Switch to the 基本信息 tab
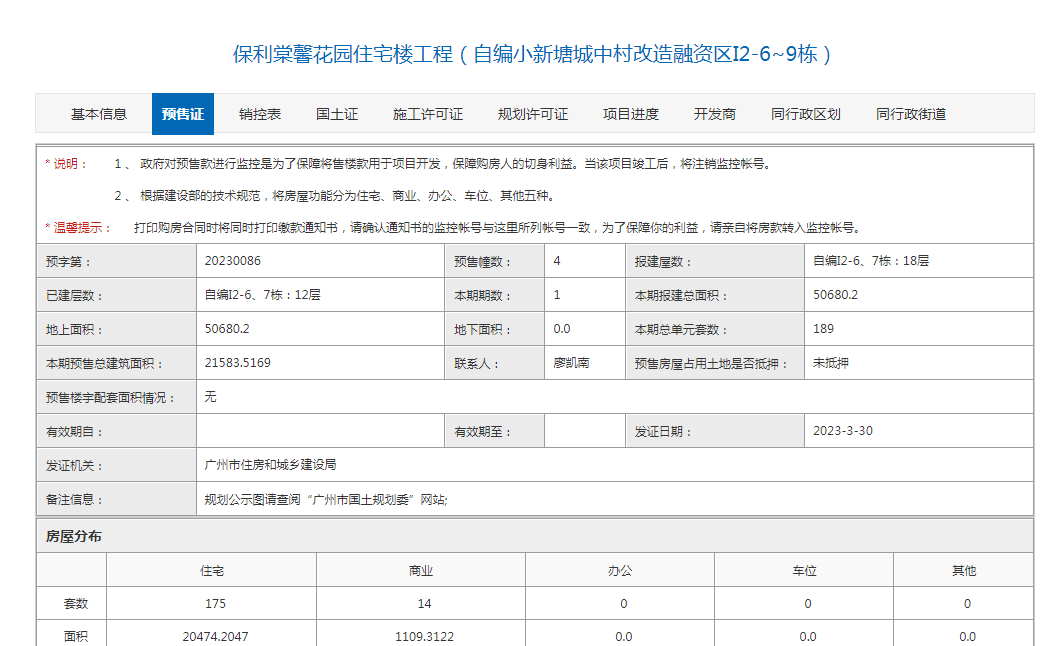 click(100, 113)
